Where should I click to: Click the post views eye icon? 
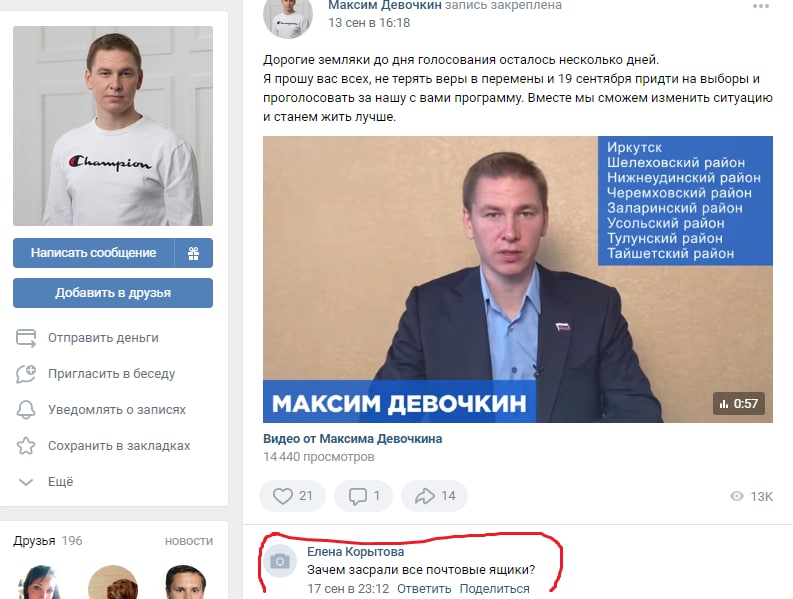[x=737, y=496]
